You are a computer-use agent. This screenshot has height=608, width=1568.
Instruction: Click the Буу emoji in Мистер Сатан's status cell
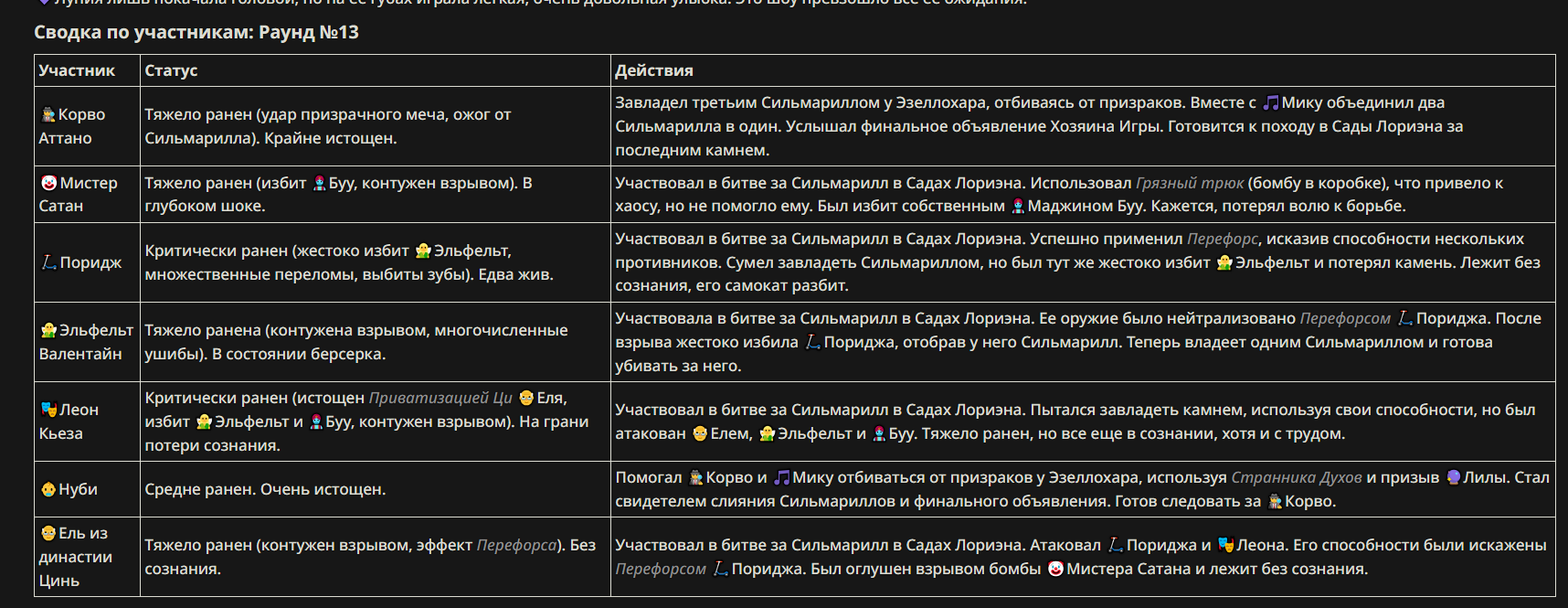tap(319, 183)
